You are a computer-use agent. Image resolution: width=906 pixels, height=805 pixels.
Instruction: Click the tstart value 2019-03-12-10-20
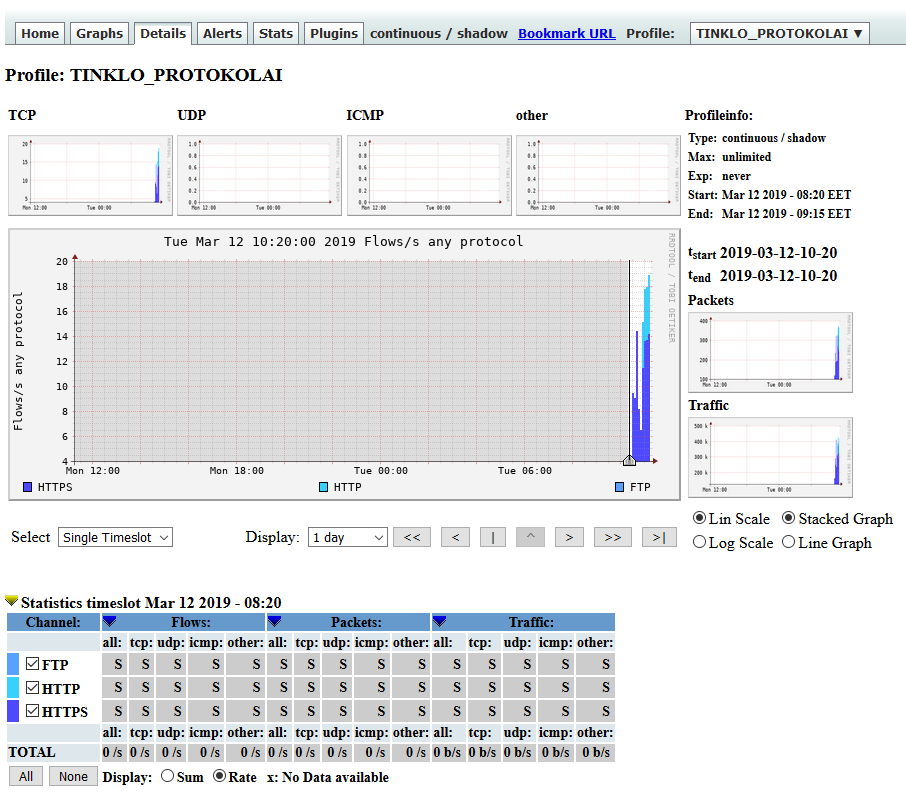778,253
